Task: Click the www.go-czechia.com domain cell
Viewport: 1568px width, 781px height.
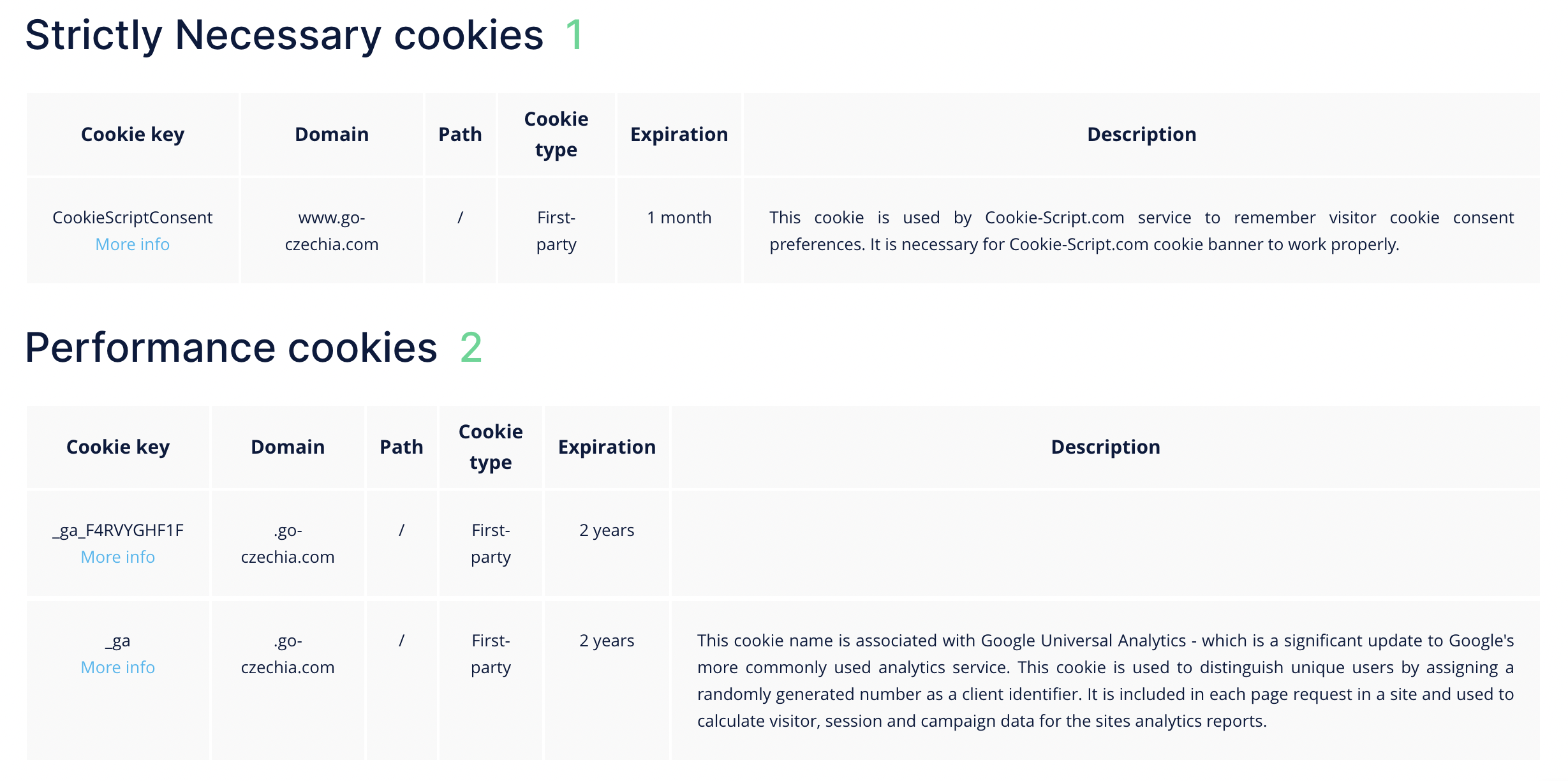Action: 332,231
